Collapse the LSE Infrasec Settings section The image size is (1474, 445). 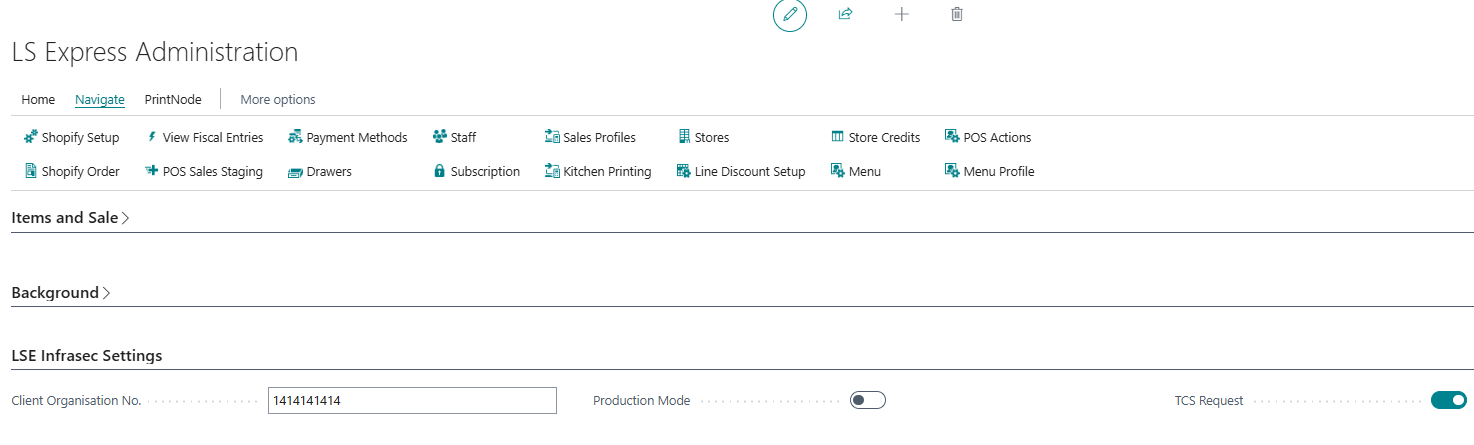pos(86,356)
